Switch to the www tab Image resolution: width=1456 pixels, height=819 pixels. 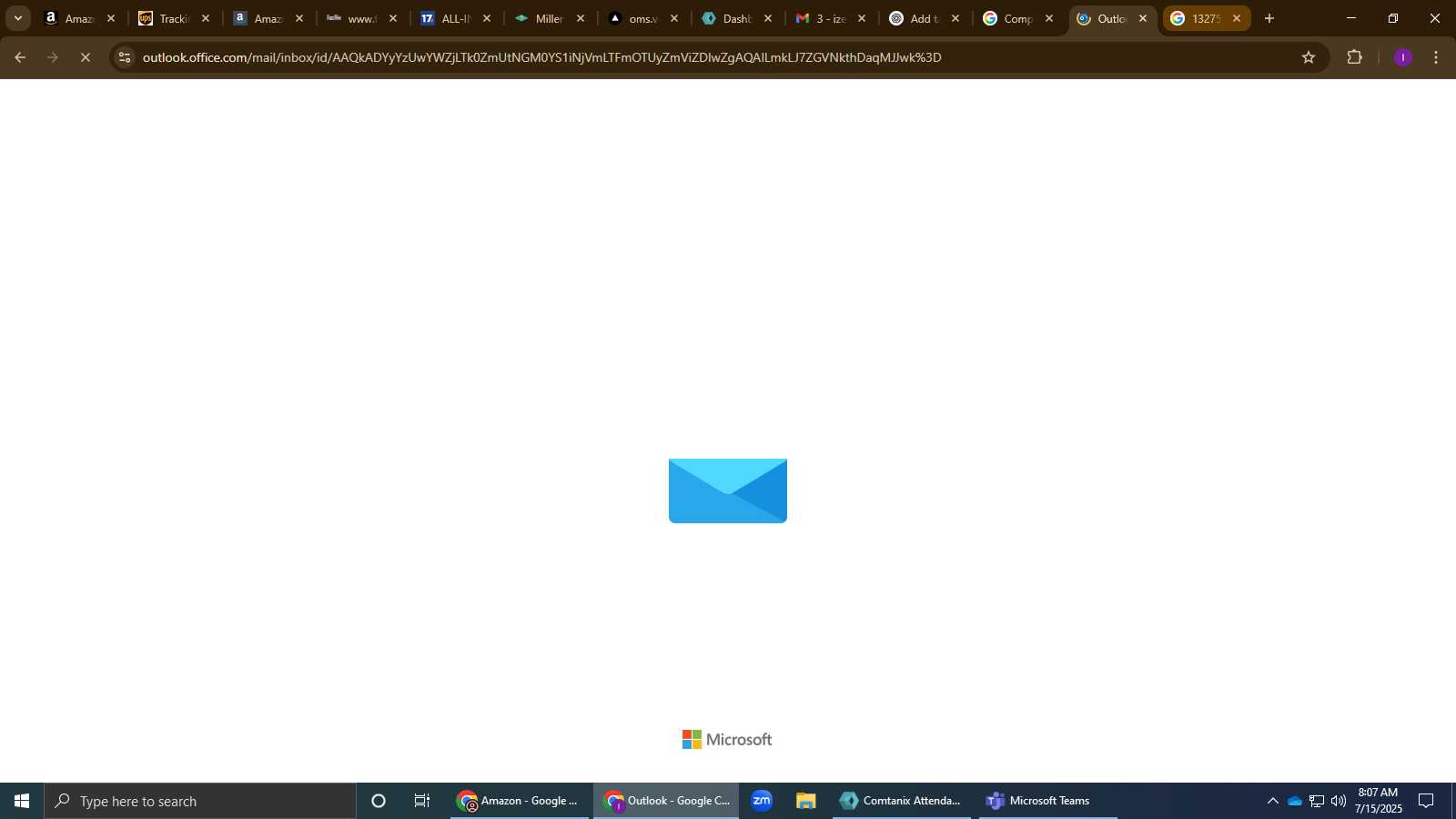click(360, 18)
